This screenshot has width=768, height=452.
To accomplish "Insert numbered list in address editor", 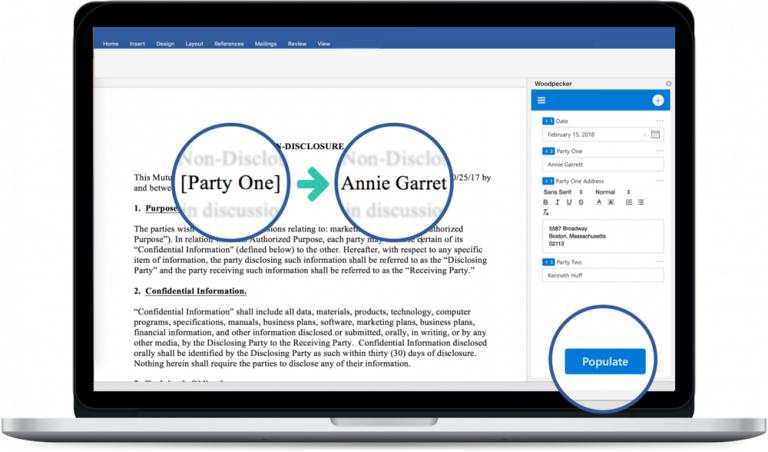I will [x=628, y=202].
